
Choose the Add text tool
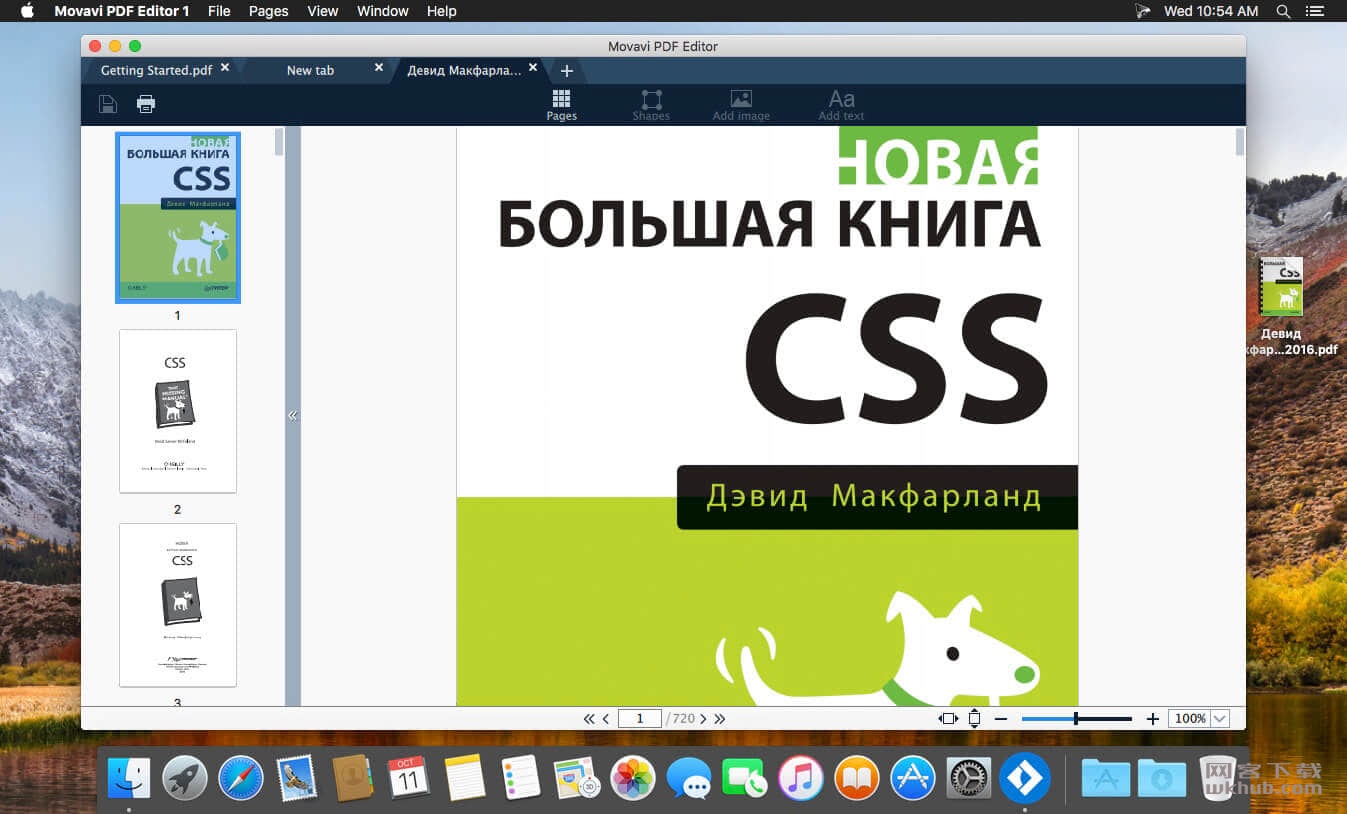click(841, 105)
